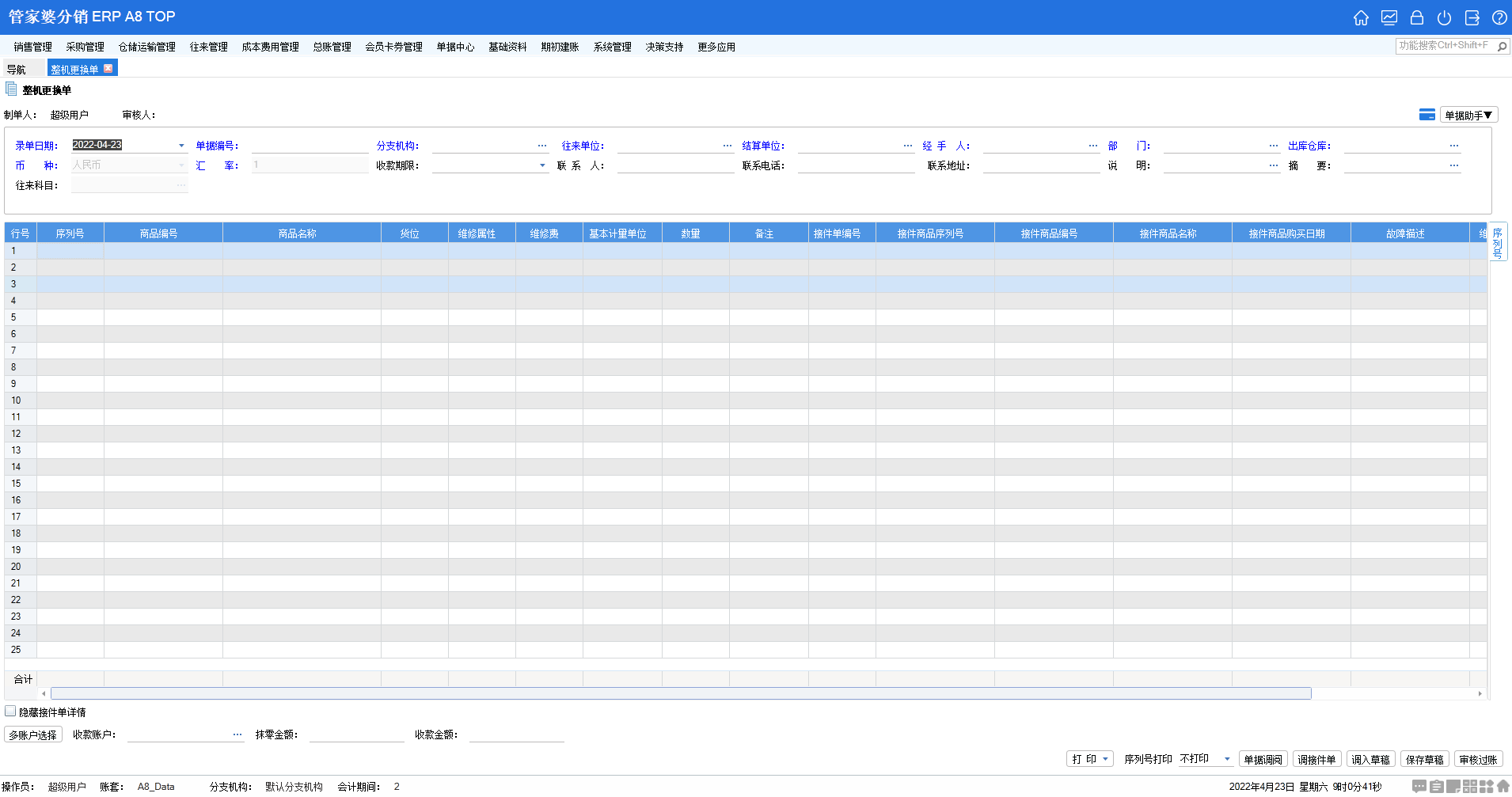Open the 打印 dropdown button
Screen dimensions: 1512x797
(x=1090, y=759)
